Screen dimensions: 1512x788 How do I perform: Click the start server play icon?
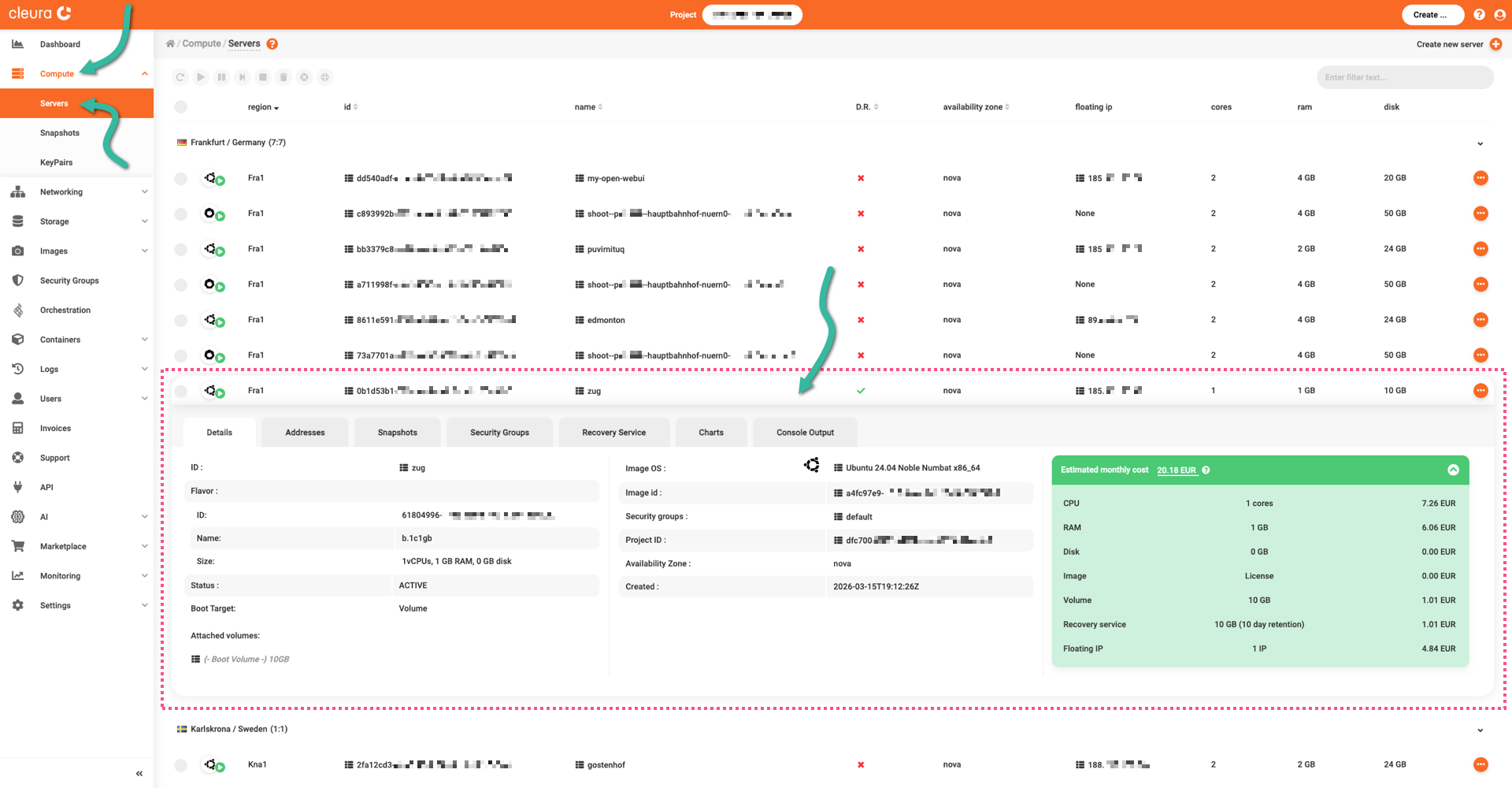coord(201,77)
